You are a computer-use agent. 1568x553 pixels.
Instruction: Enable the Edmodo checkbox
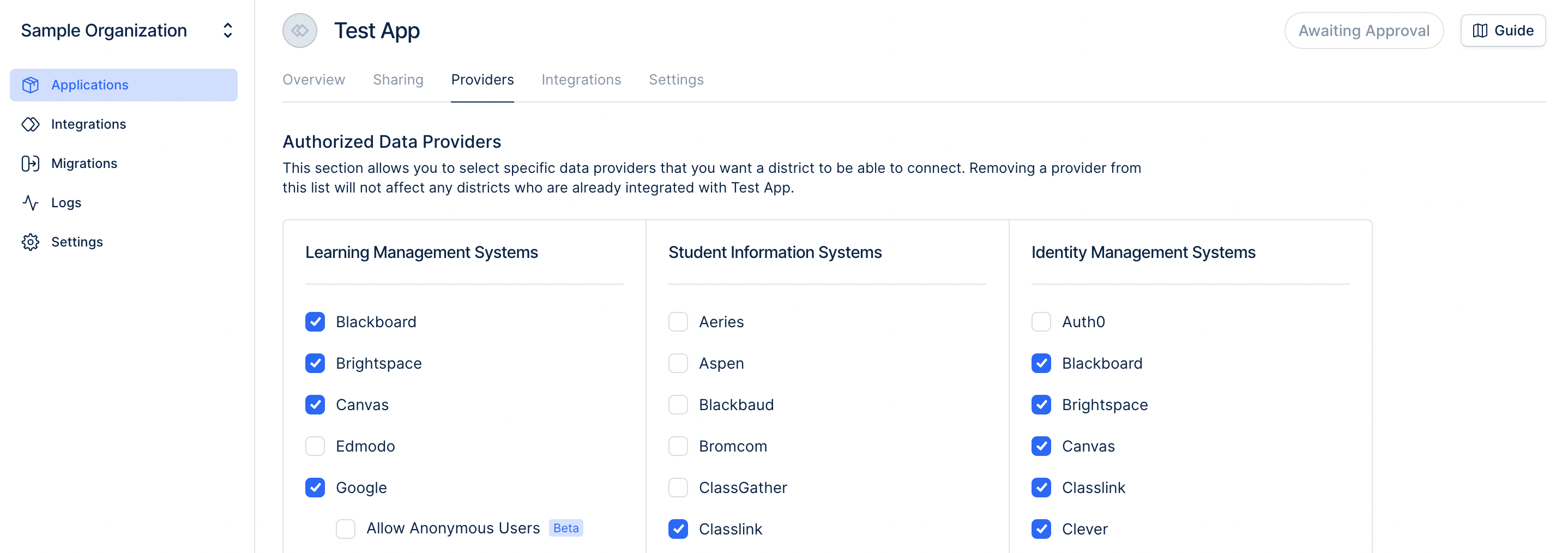pos(315,446)
